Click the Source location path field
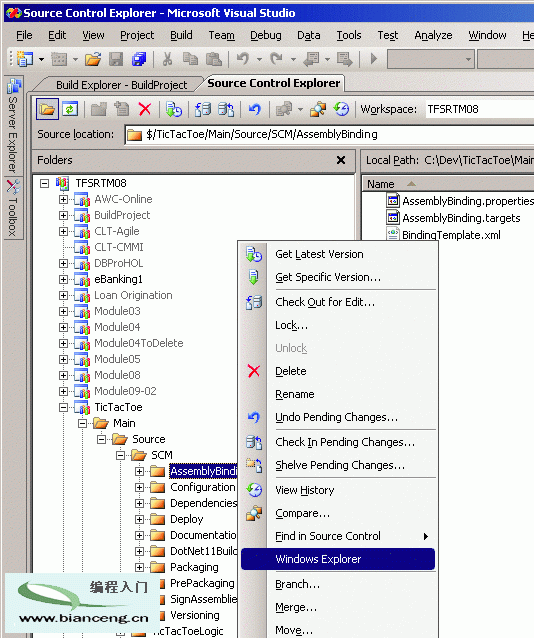Screen dimensions: 534x638 [329, 135]
